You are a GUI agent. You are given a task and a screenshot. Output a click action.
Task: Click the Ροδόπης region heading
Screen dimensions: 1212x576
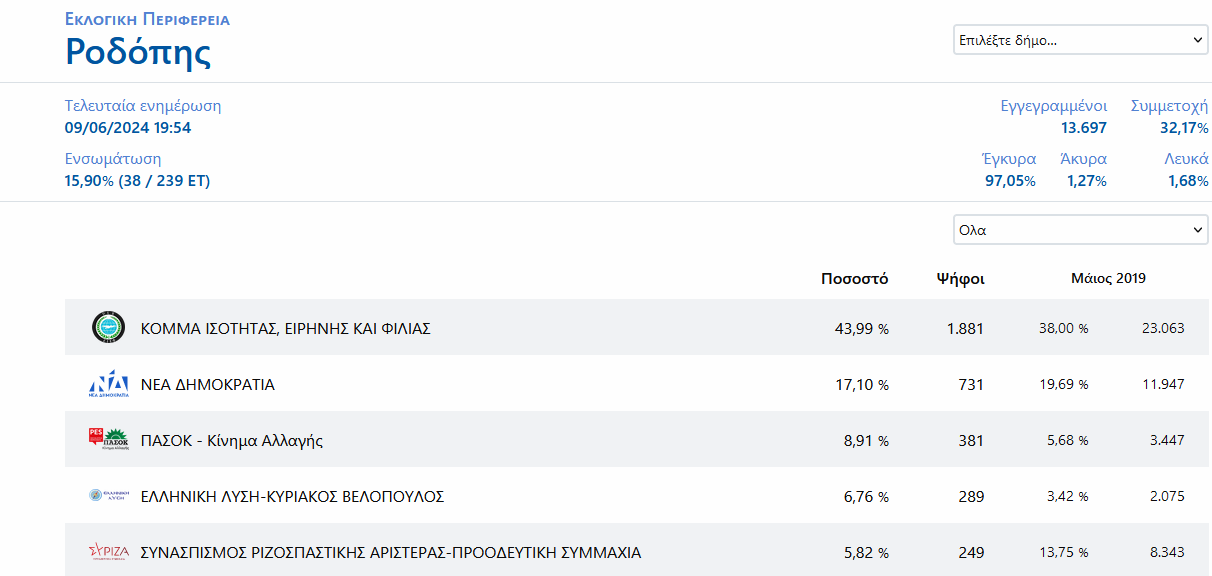click(138, 51)
